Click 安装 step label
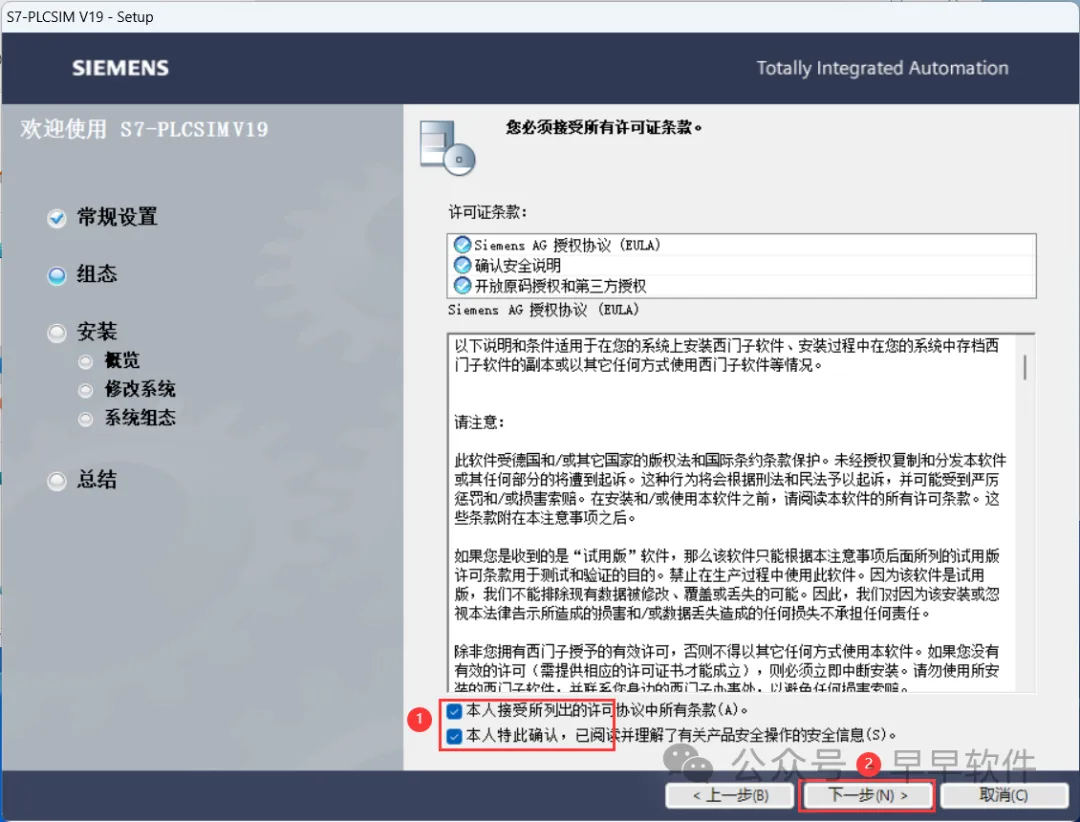Image resolution: width=1080 pixels, height=822 pixels. pos(97,331)
